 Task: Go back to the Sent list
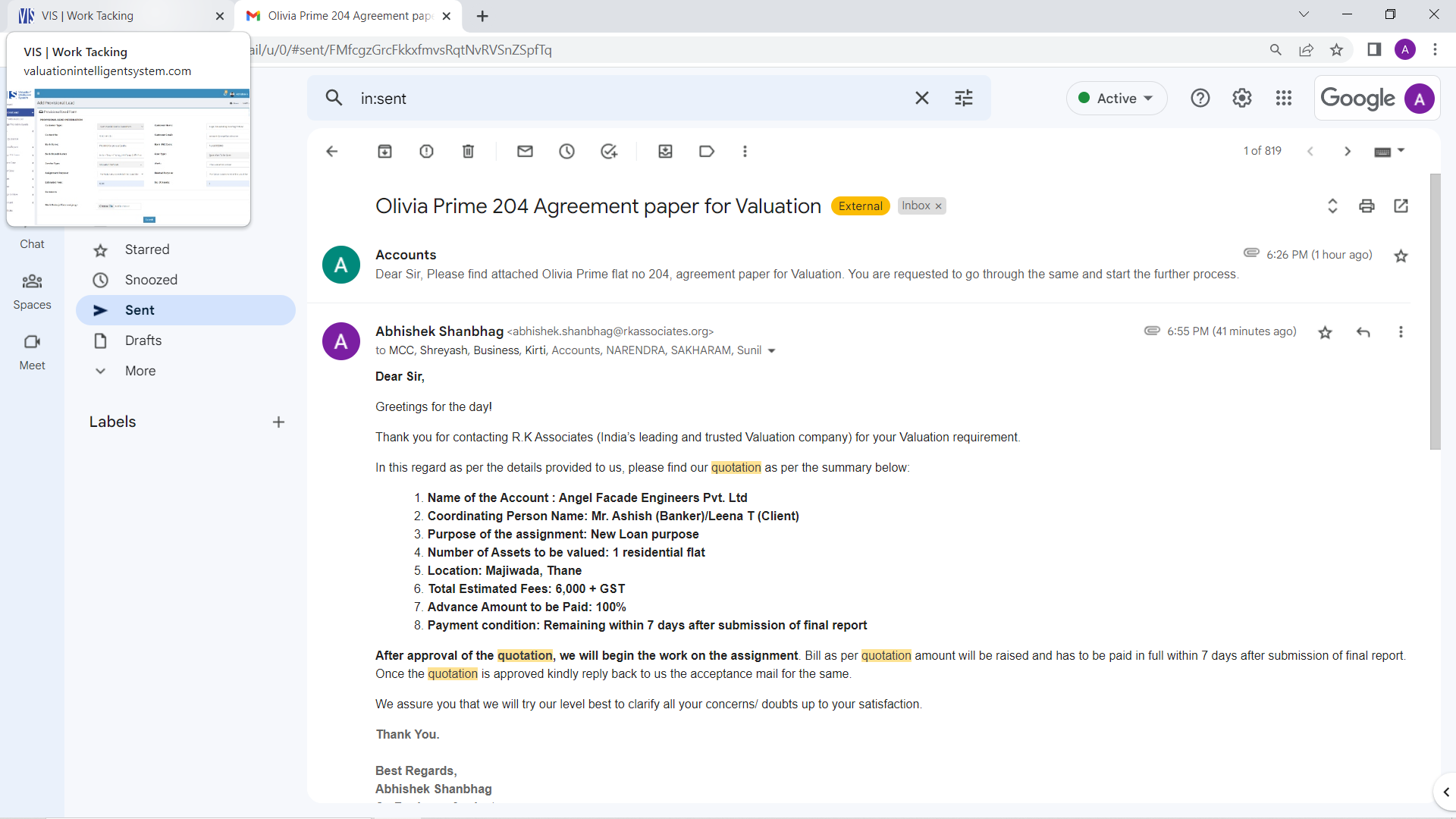pyautogui.click(x=331, y=151)
